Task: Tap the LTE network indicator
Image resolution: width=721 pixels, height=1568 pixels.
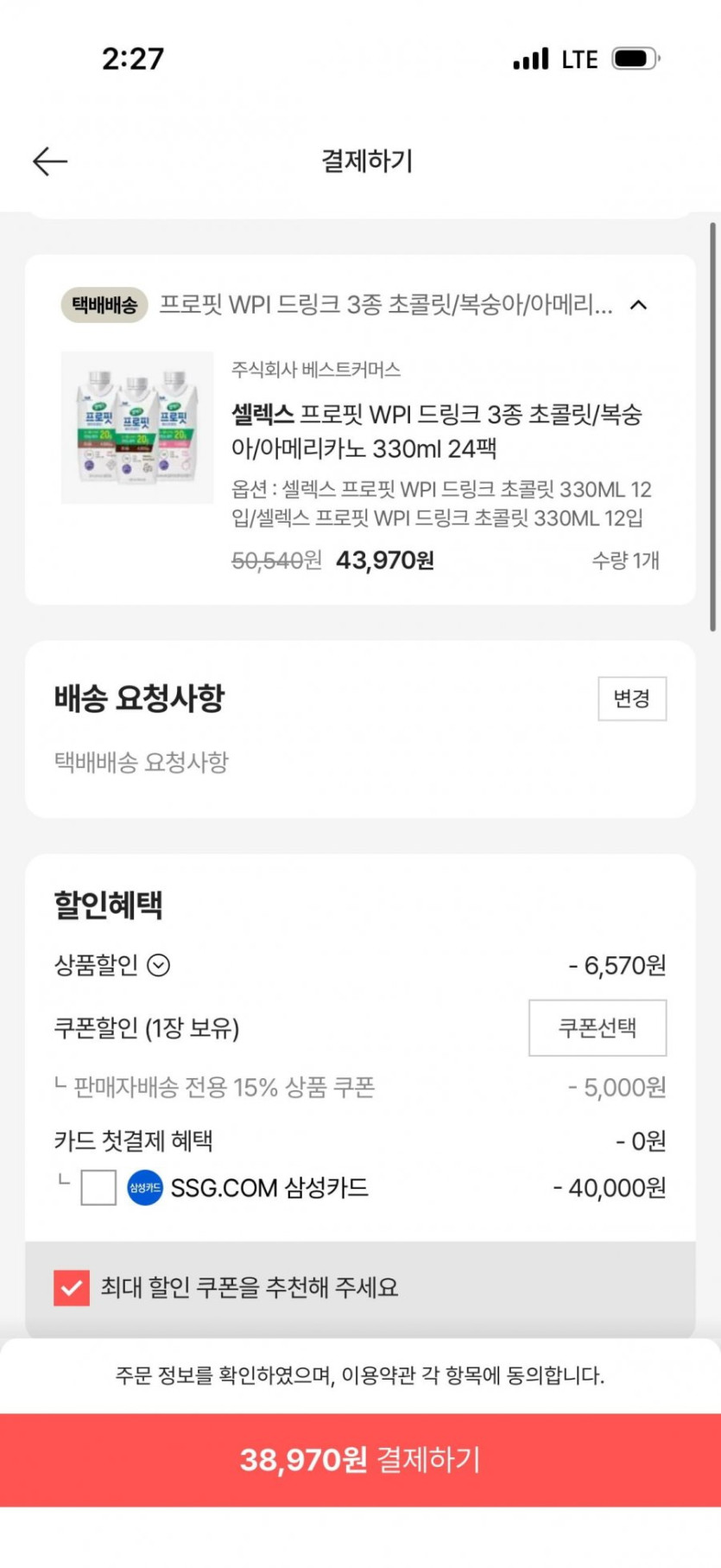Action: coord(579,60)
